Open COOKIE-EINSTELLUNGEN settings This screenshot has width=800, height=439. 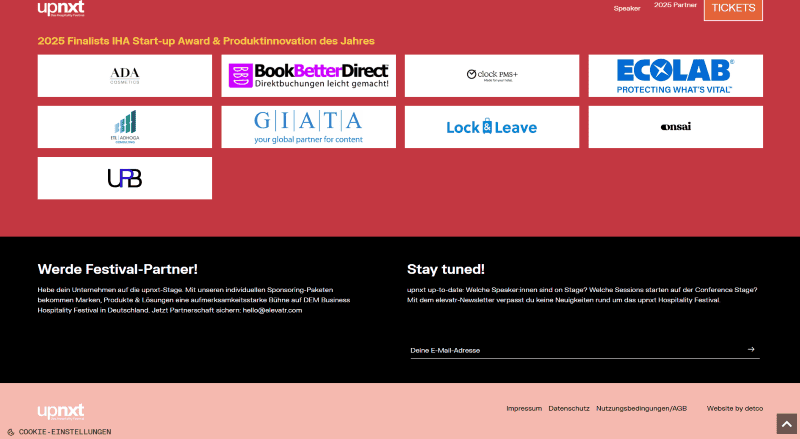pyautogui.click(x=65, y=432)
